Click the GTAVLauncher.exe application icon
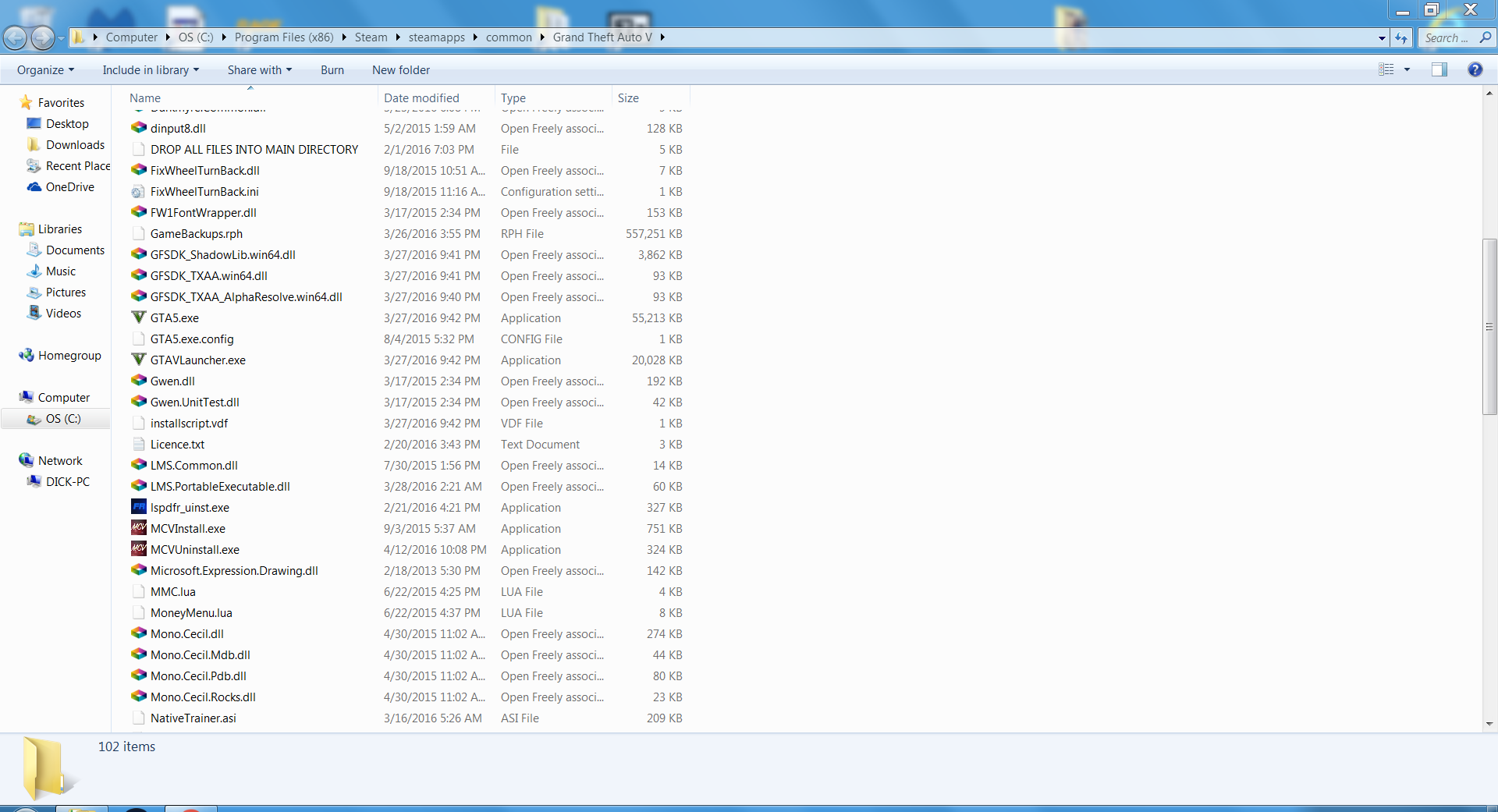Screen dimensions: 1498x812 click(139, 360)
